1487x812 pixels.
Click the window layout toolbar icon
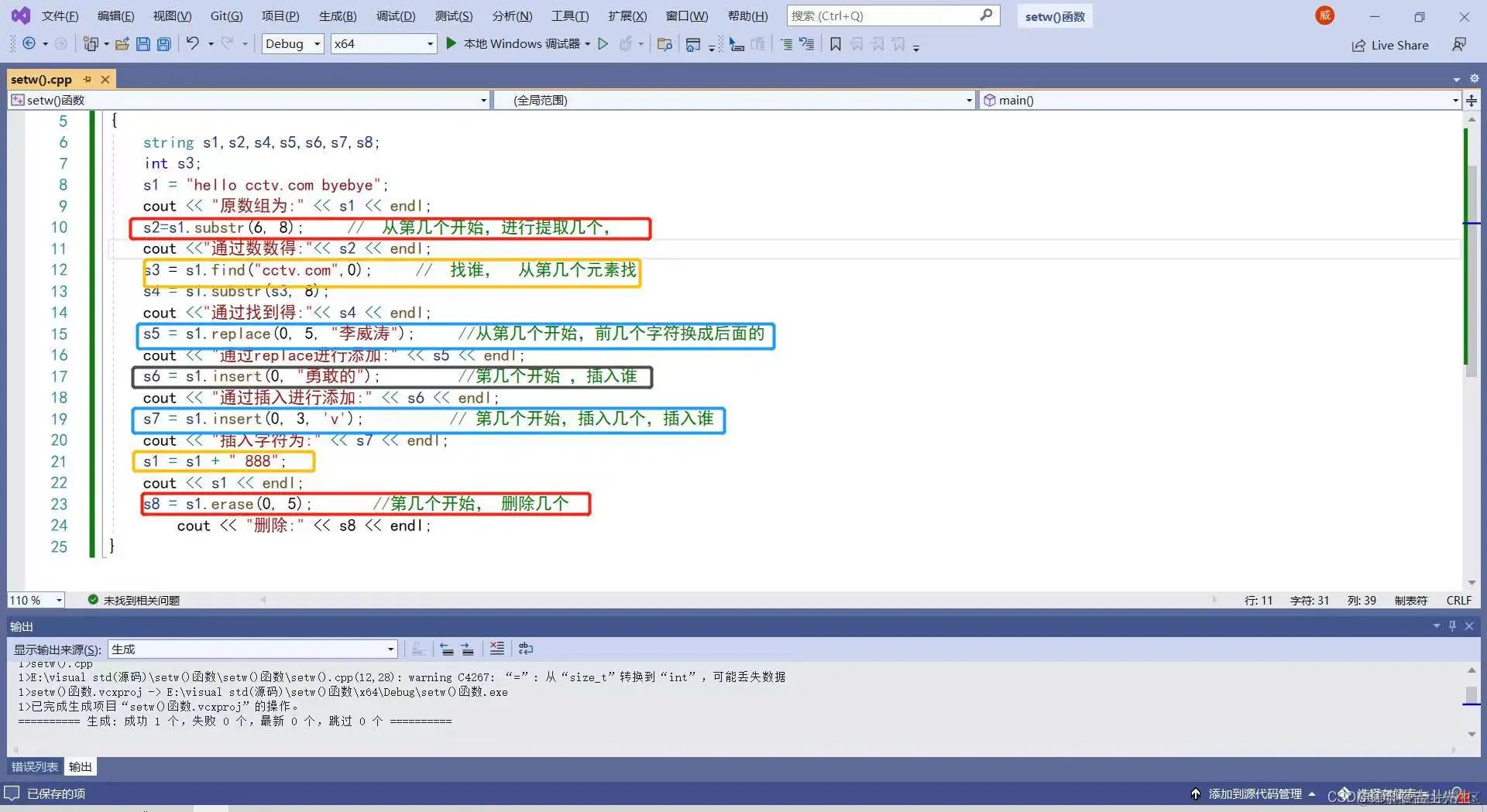(693, 44)
